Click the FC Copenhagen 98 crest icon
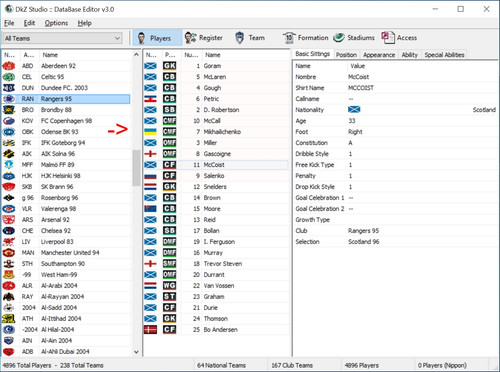Image resolution: width=500 pixels, height=372 pixels. click(x=9, y=121)
